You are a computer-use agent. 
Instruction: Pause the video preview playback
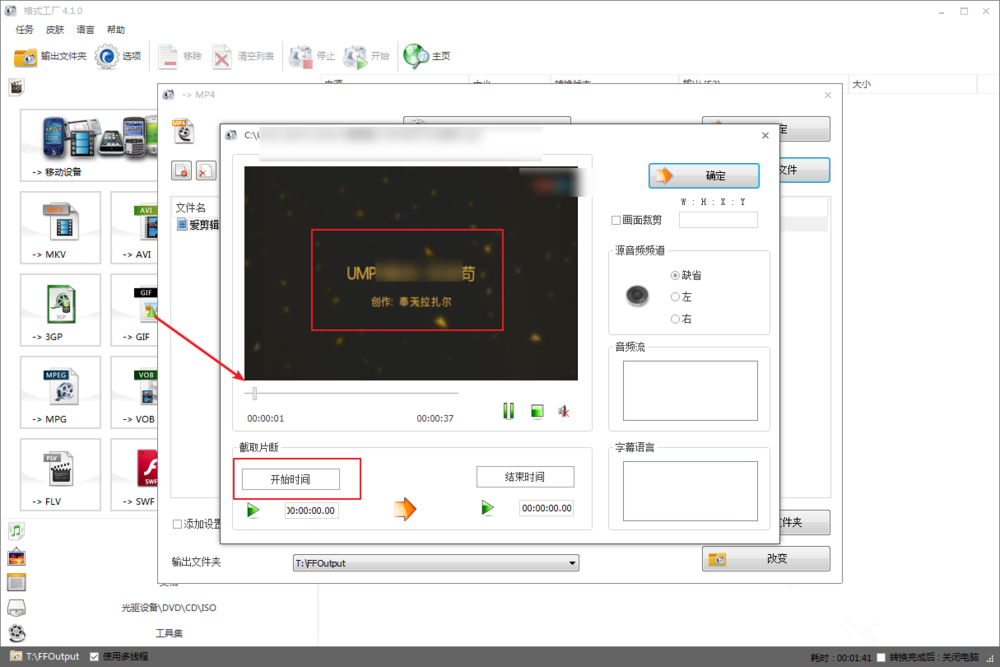coord(509,411)
